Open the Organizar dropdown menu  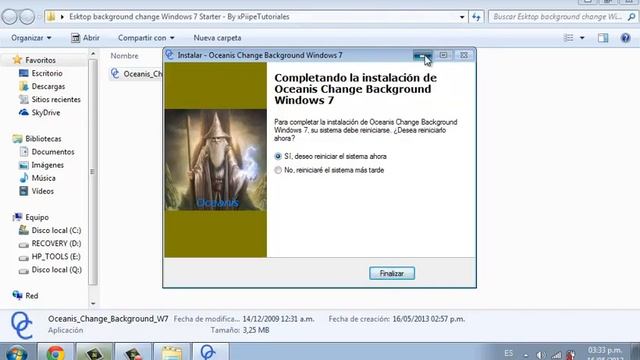pyautogui.click(x=31, y=38)
